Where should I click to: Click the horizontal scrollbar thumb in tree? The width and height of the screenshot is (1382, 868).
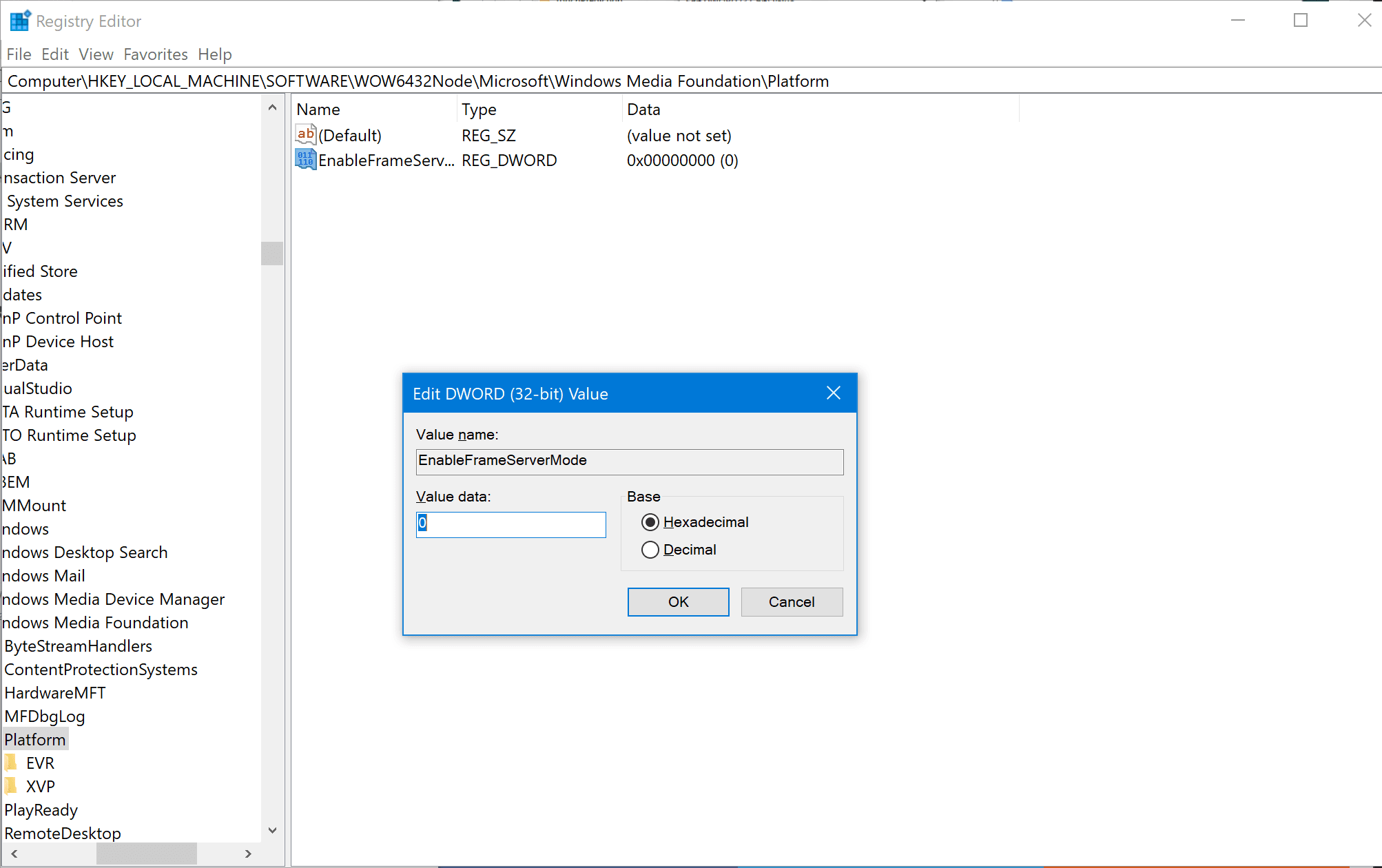[x=147, y=854]
